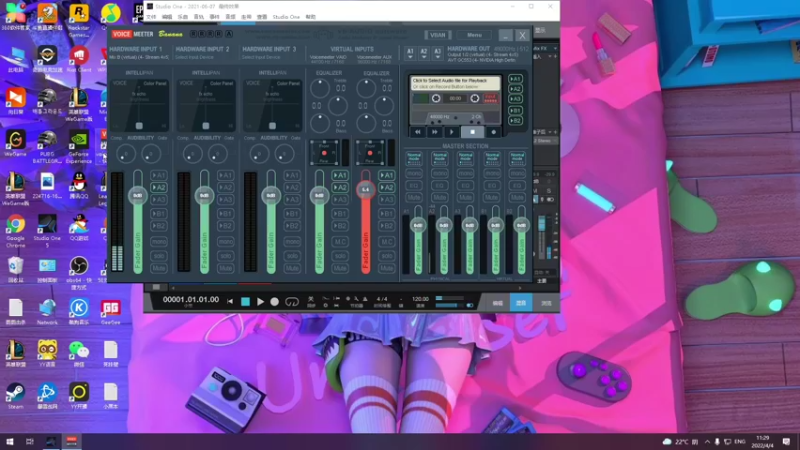Enable B2 on Voicemeeter AUX input
Image resolution: width=800 pixels, height=450 pixels.
pyautogui.click(x=386, y=226)
